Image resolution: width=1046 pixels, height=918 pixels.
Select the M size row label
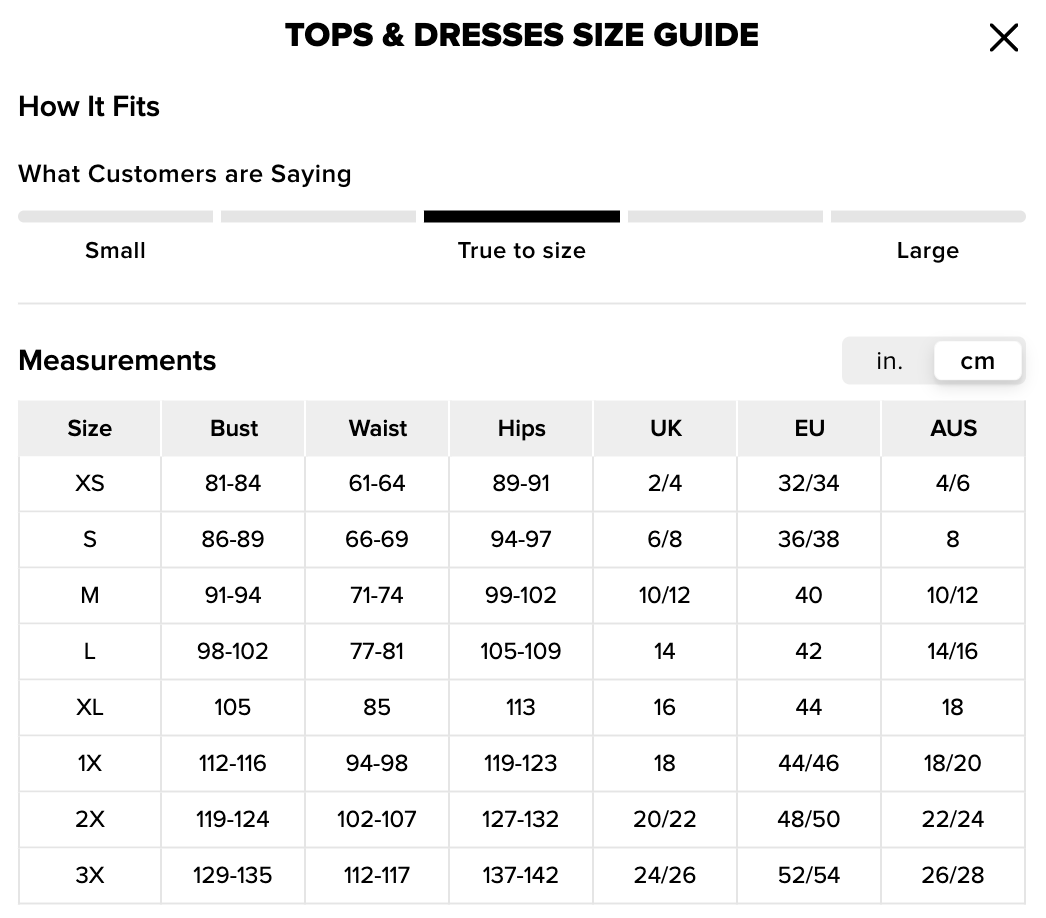[90, 596]
